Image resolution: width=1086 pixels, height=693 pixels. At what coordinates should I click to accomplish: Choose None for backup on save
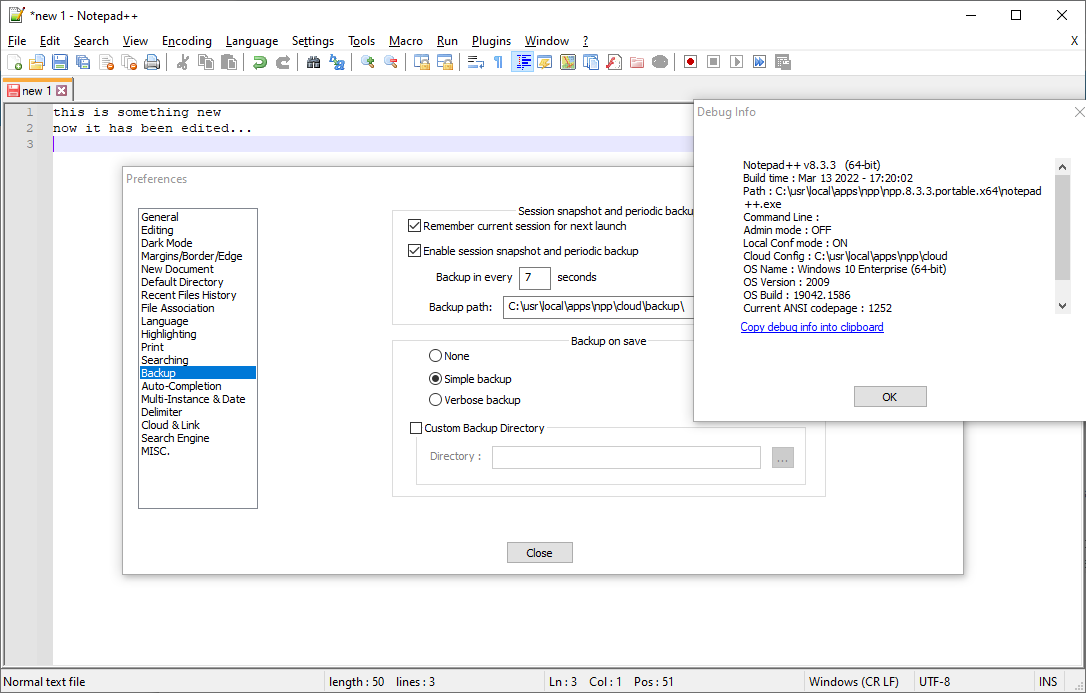coord(435,356)
